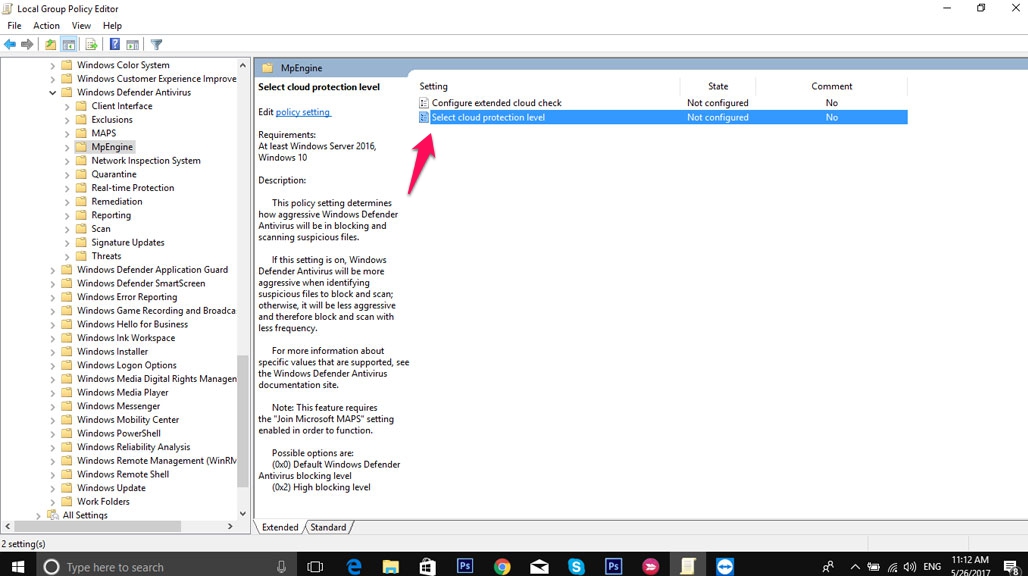This screenshot has width=1028, height=576.
Task: Go up one level with folder icon
Action: point(50,45)
